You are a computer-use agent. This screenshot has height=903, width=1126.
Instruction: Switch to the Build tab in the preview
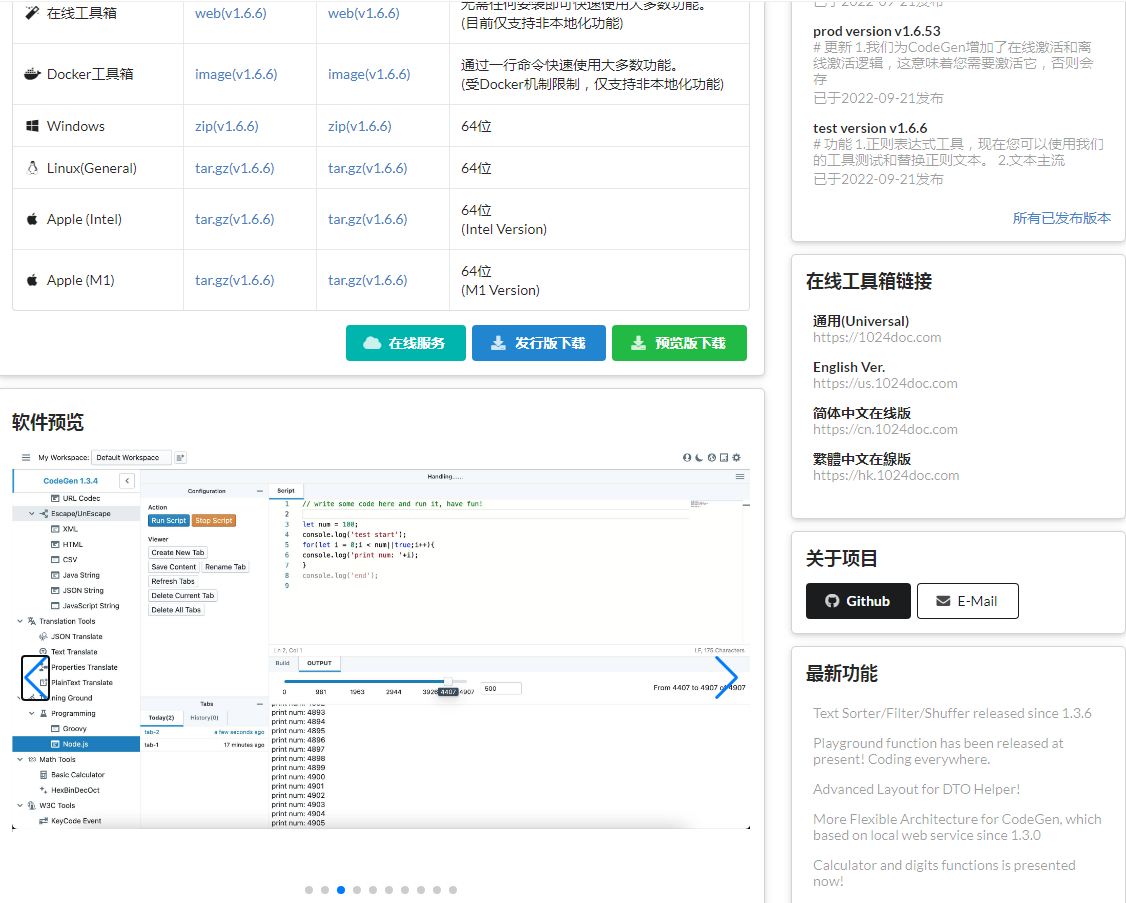click(283, 663)
